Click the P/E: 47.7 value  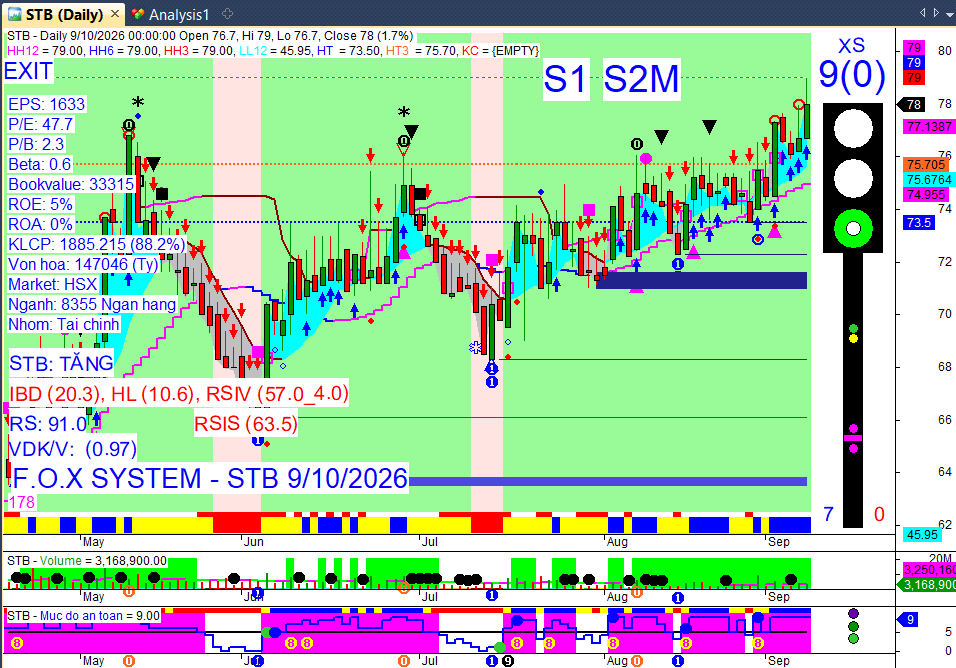tap(40, 124)
